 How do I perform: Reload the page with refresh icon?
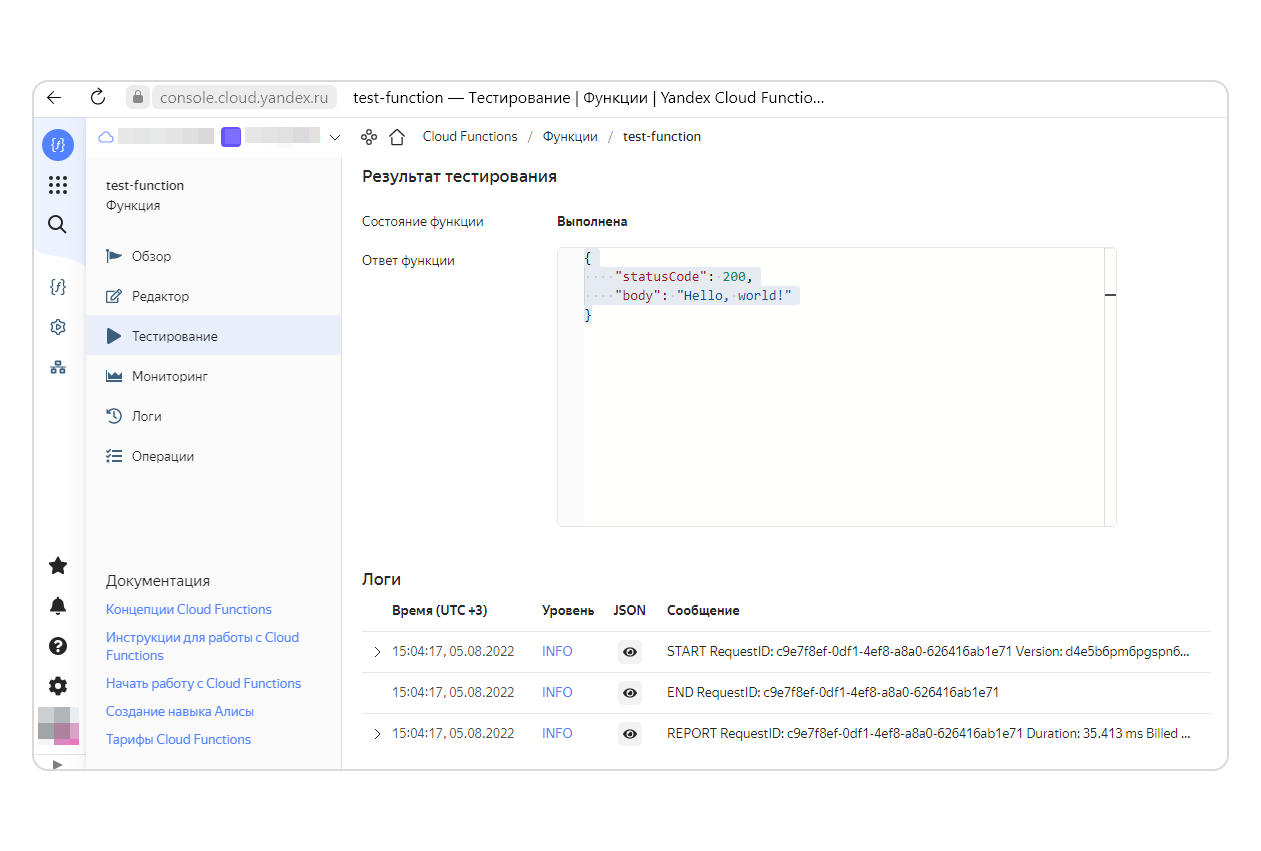pyautogui.click(x=98, y=98)
